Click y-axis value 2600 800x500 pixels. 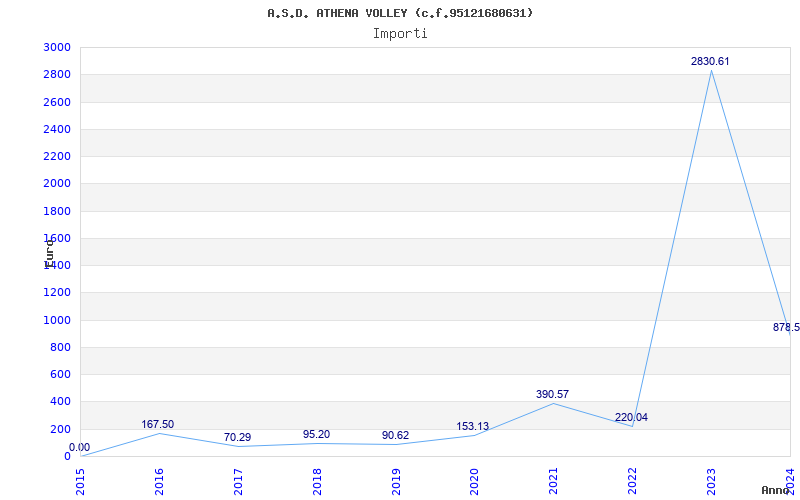point(57,102)
